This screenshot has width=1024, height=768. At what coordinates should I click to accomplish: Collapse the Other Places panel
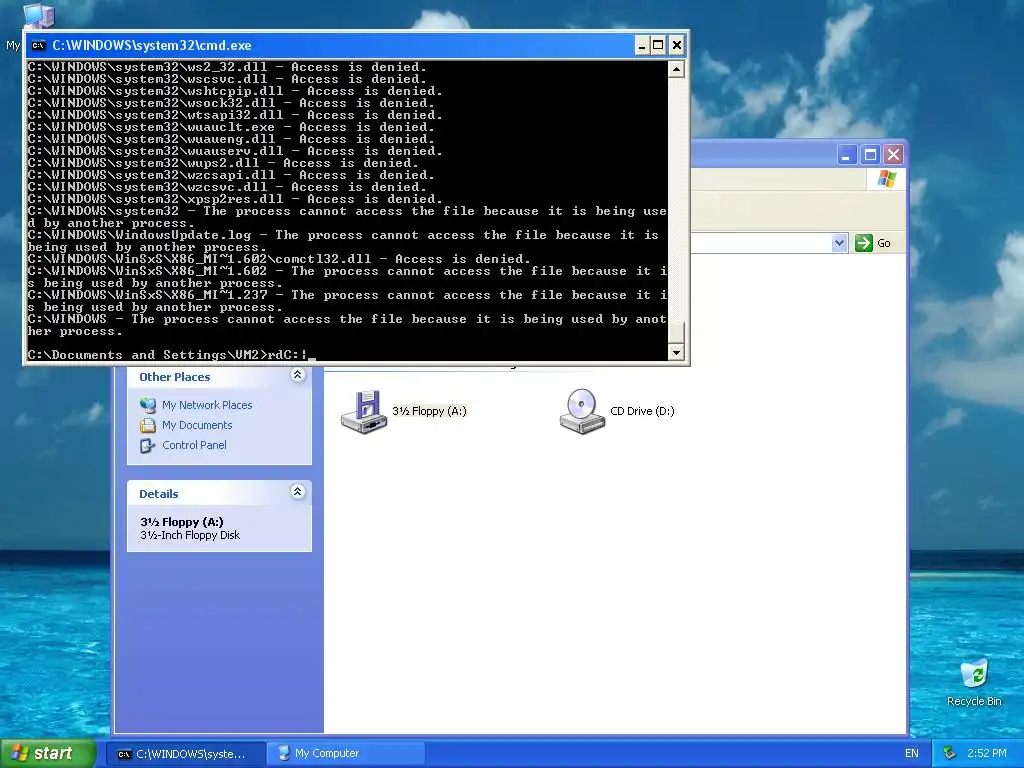[x=298, y=375]
